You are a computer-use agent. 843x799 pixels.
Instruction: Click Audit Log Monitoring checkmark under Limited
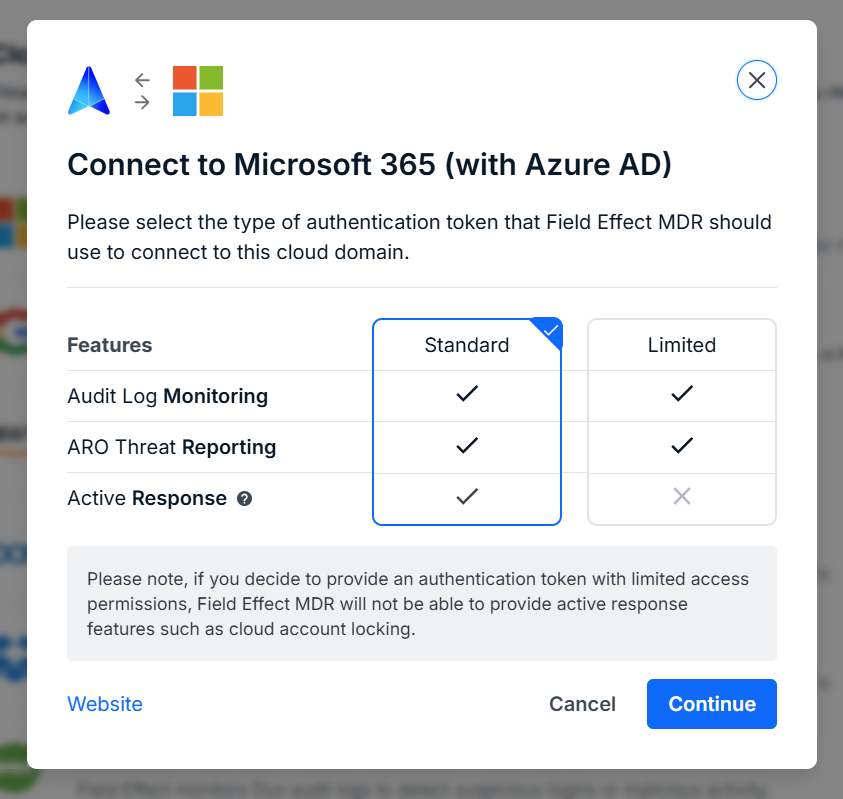682,394
